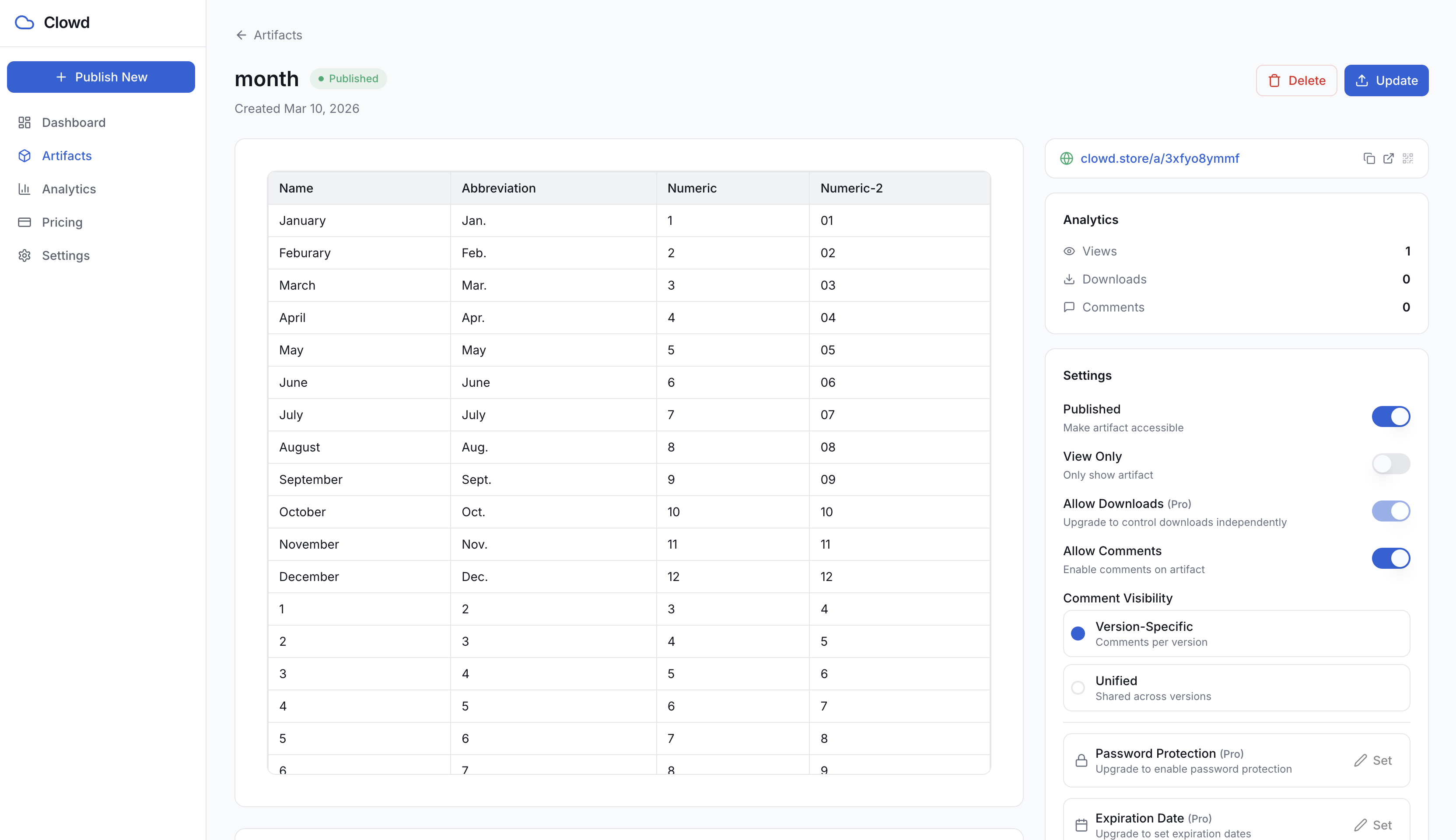This screenshot has height=840, width=1456.
Task: Enable View Only mode
Action: pyautogui.click(x=1390, y=463)
